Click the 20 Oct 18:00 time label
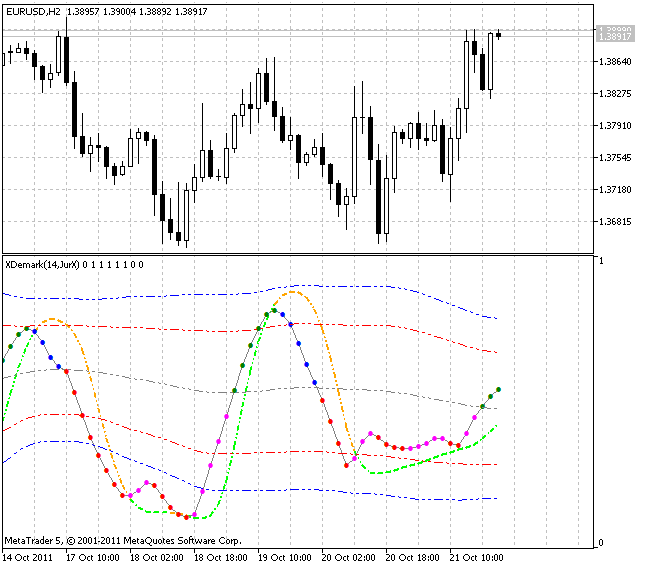 click(412, 557)
